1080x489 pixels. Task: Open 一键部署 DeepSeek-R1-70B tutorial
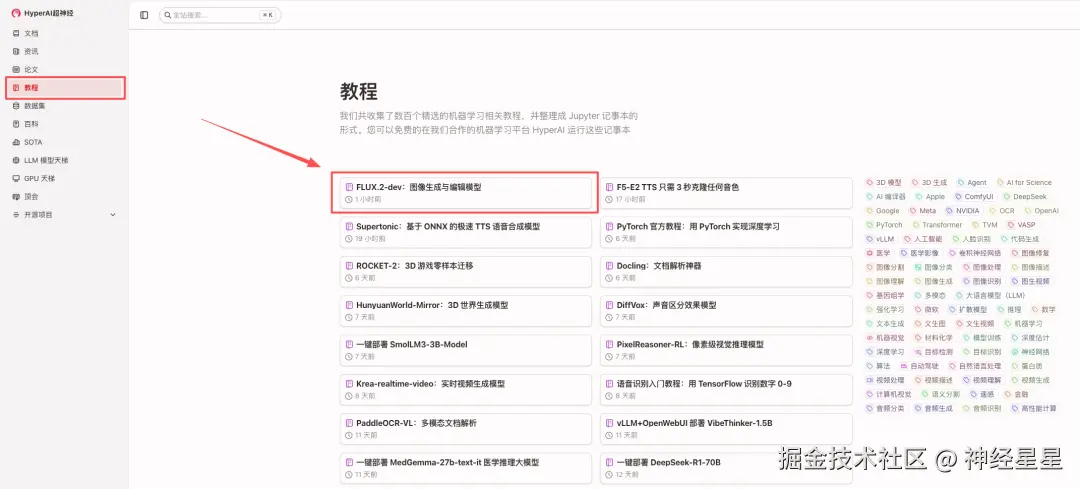coord(726,468)
